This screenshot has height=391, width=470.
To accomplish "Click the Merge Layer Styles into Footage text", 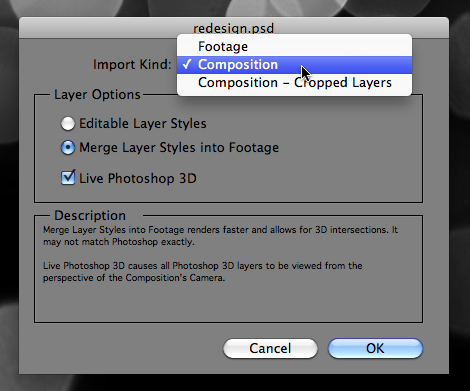I will [179, 148].
